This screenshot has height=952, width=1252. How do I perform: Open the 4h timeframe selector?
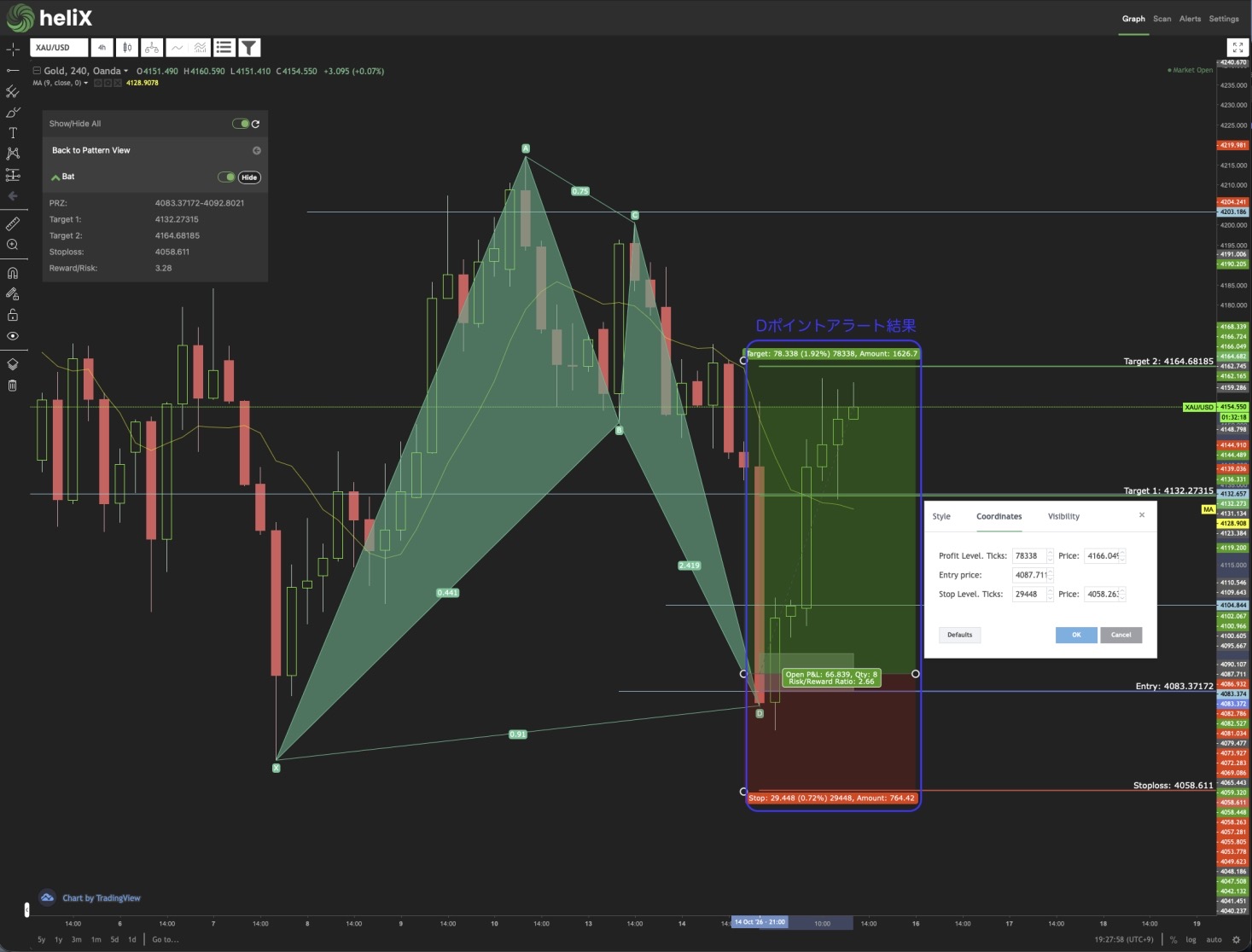tap(102, 48)
